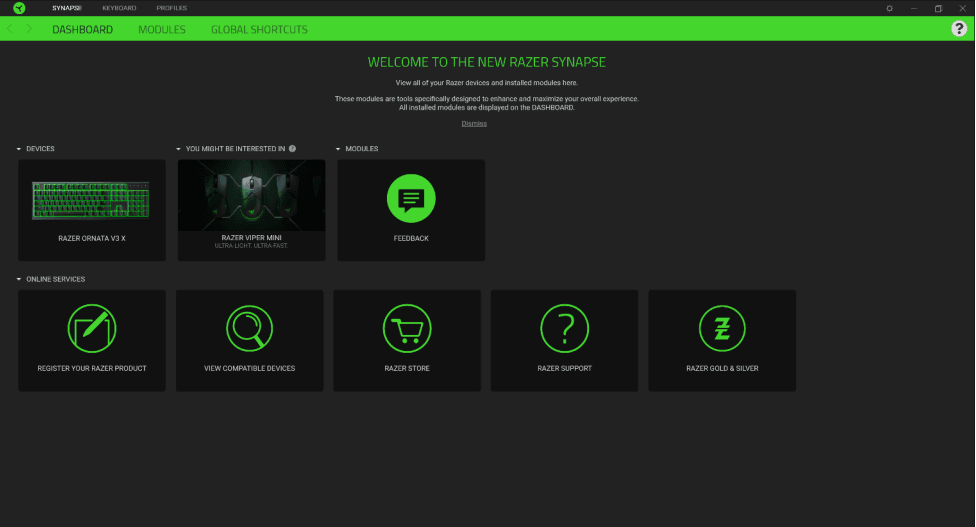Switch to the Modules tab
The image size is (976, 527).
click(x=161, y=30)
